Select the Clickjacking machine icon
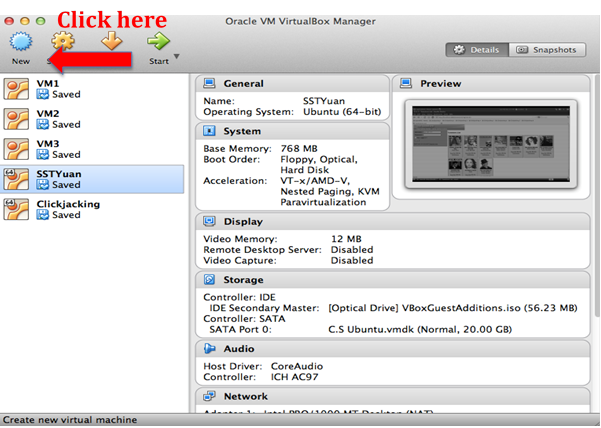 point(16,209)
